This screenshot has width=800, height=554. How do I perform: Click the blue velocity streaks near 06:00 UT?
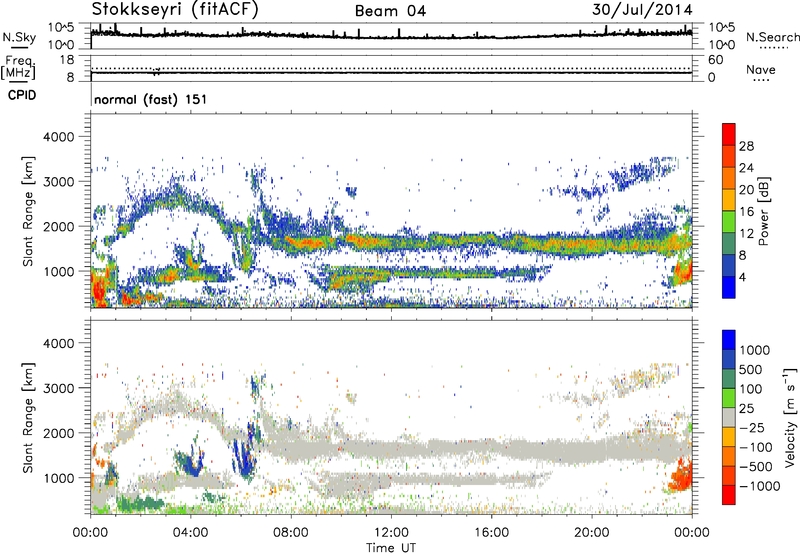coord(245,455)
